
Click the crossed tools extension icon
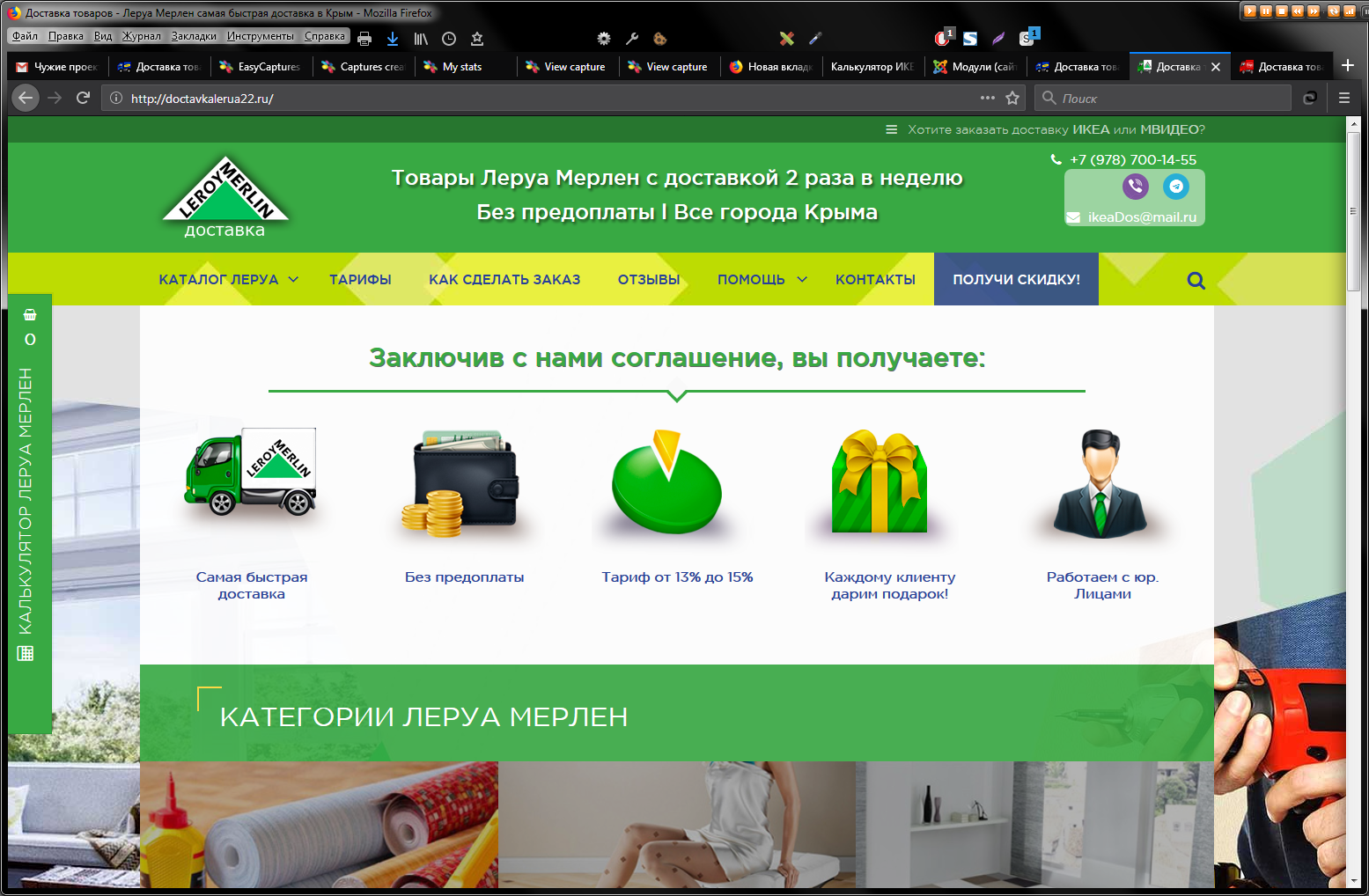[786, 39]
